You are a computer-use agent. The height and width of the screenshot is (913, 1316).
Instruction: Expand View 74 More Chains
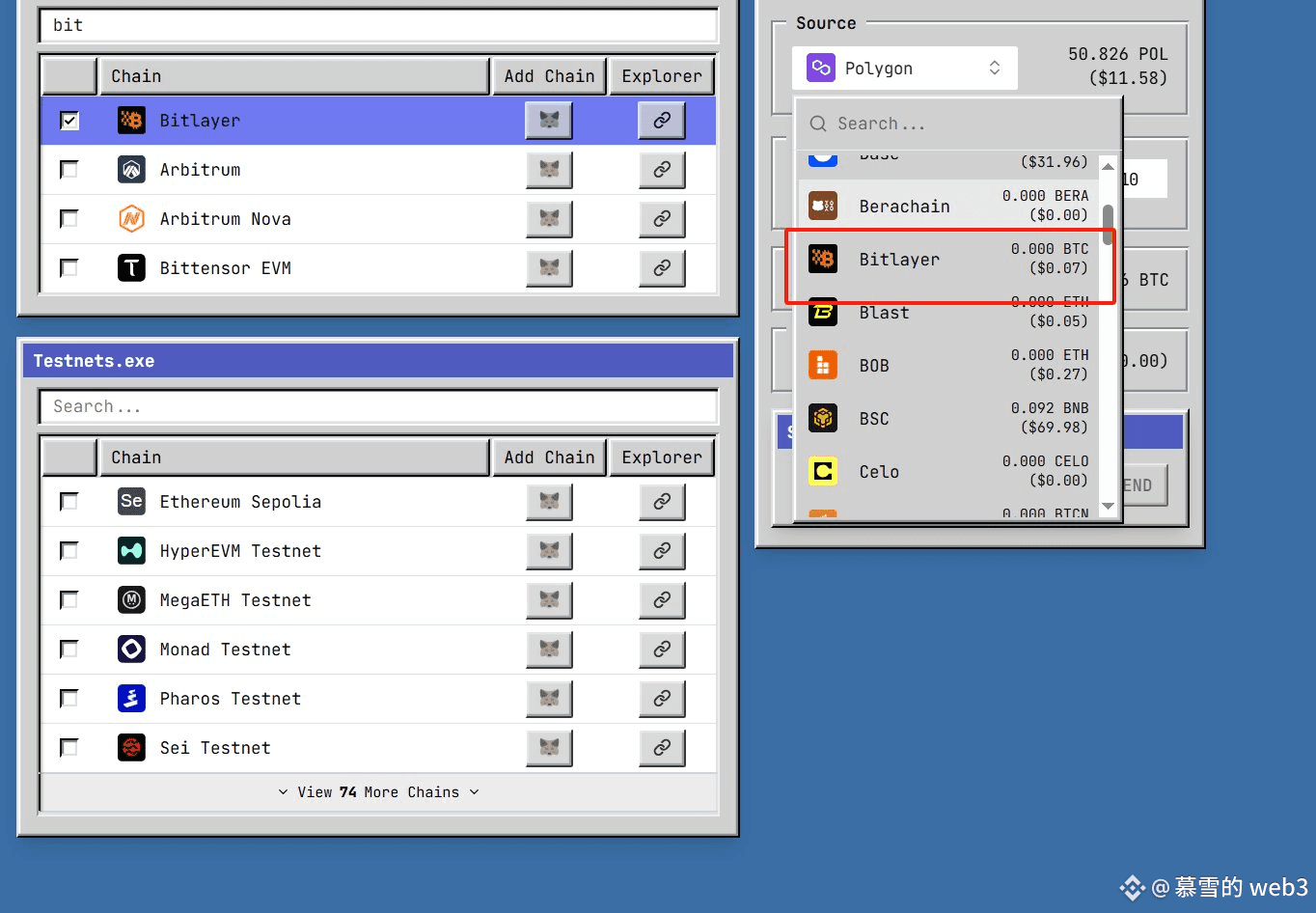(x=378, y=792)
